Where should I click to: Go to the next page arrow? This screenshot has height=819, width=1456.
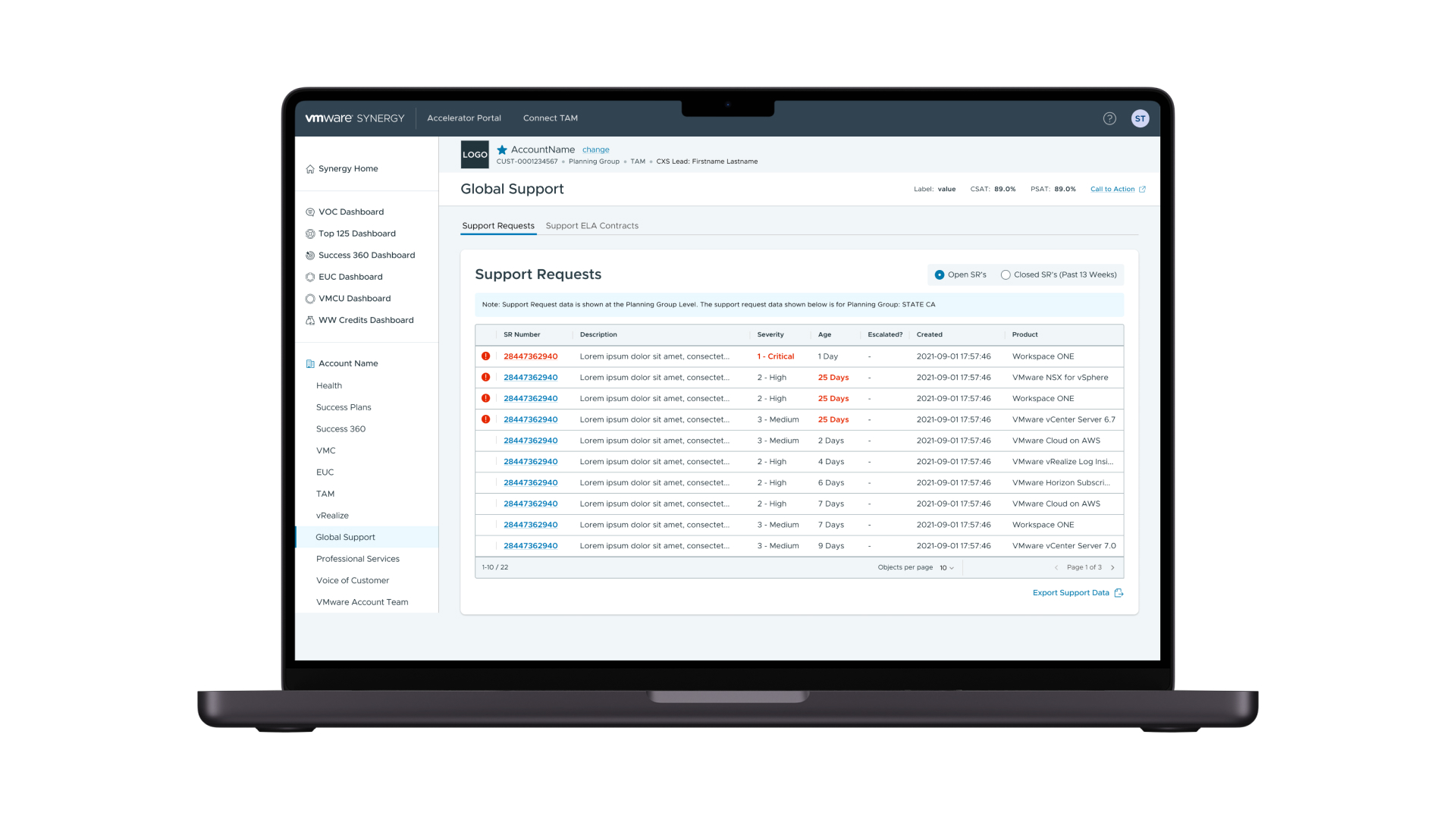click(1112, 567)
